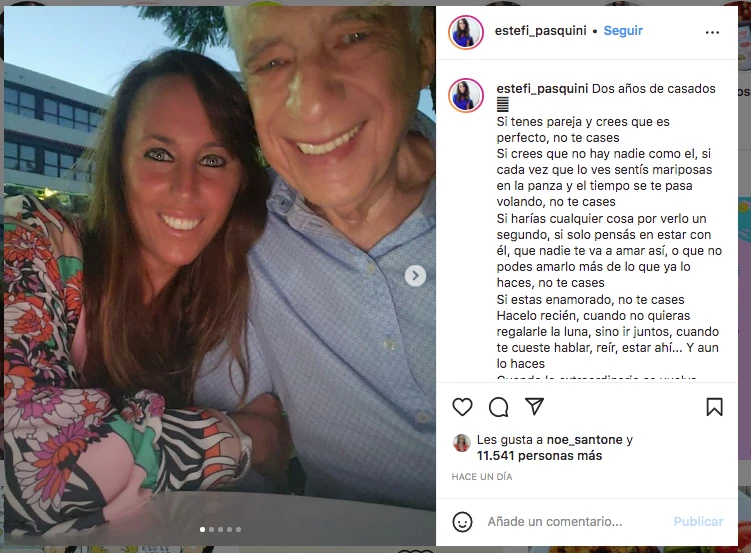The image size is (751, 553).
Task: Open the HACE UN DÍA timestamp link
Action: point(482,476)
